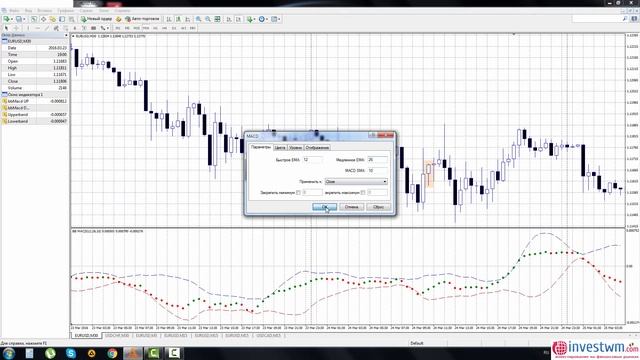Switch to the 'Уровни' dialog tab
Image resolution: width=640 pixels, height=360 pixels.
pos(296,148)
